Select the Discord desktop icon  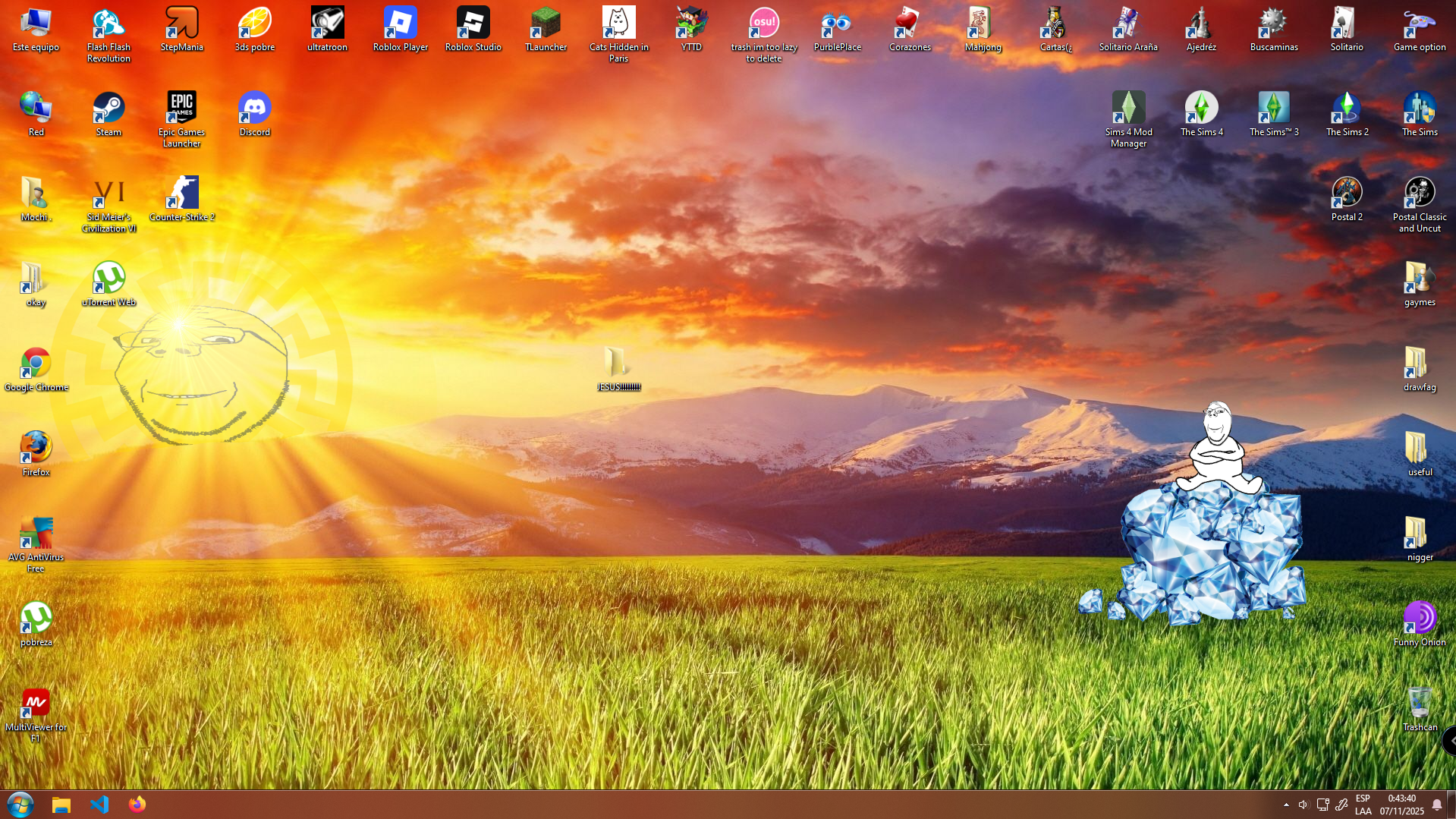coord(254,109)
